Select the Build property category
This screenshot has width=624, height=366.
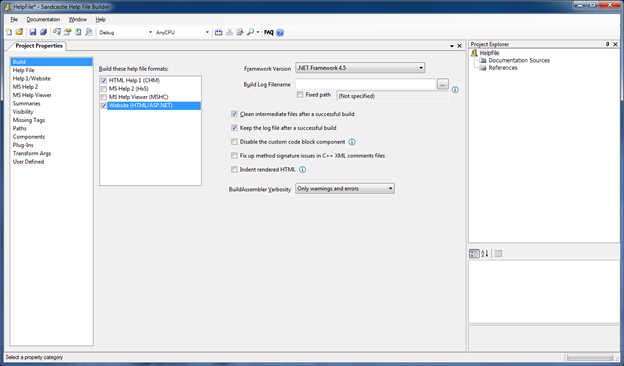52,62
